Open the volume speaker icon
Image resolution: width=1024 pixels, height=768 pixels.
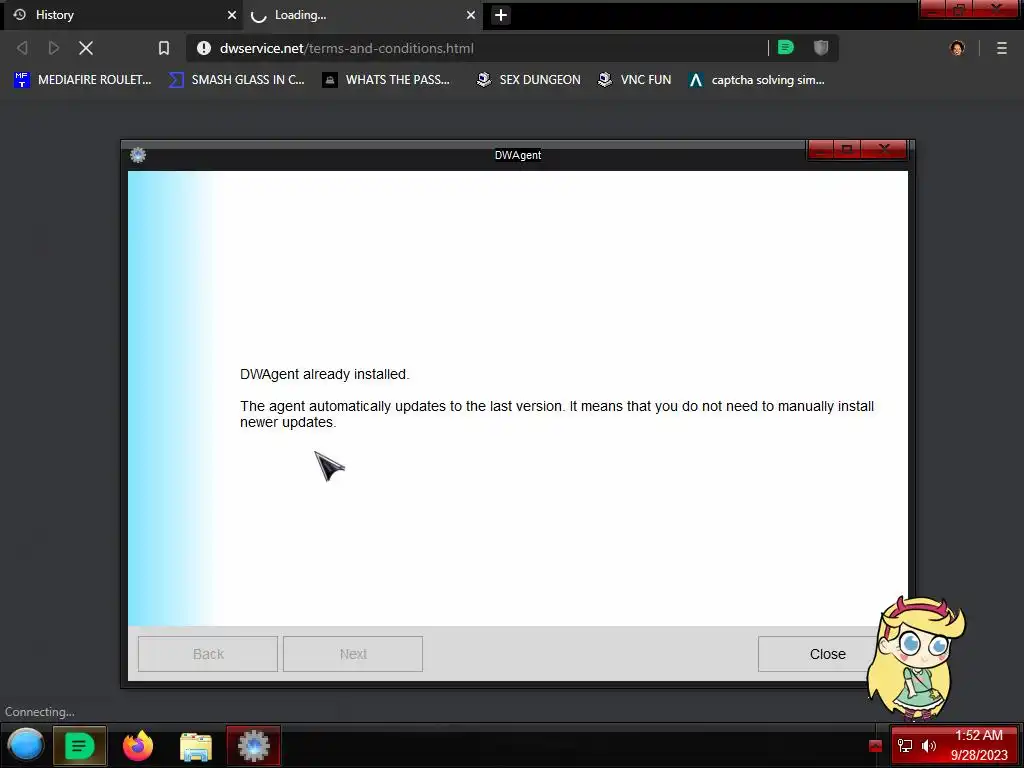[x=929, y=745]
